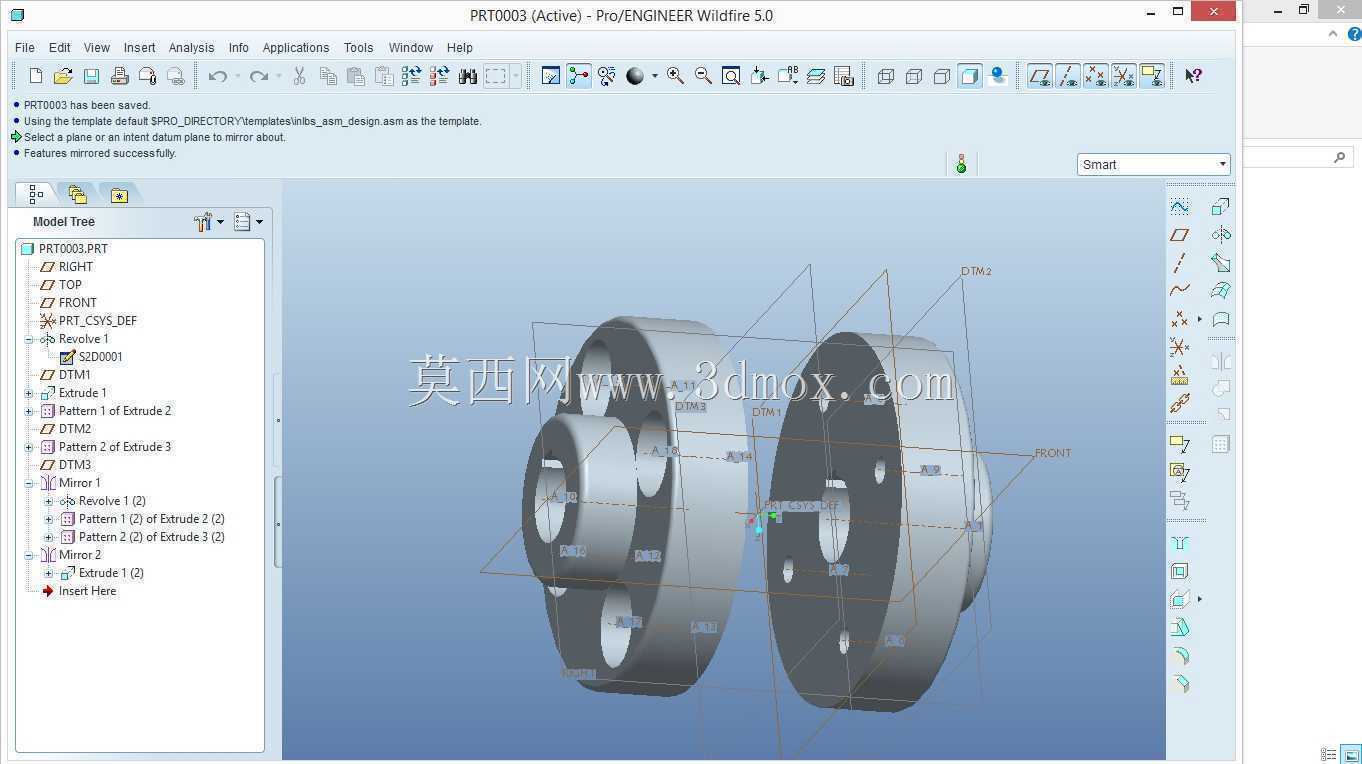This screenshot has width=1362, height=764.
Task: Click the context-sensitive Help pointer icon
Action: pyautogui.click(x=1193, y=76)
